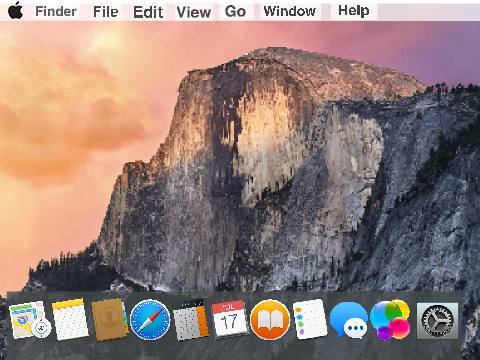Viewport: 480px width, 360px height.
Task: Open the Notes app in Dock
Action: coord(70,320)
